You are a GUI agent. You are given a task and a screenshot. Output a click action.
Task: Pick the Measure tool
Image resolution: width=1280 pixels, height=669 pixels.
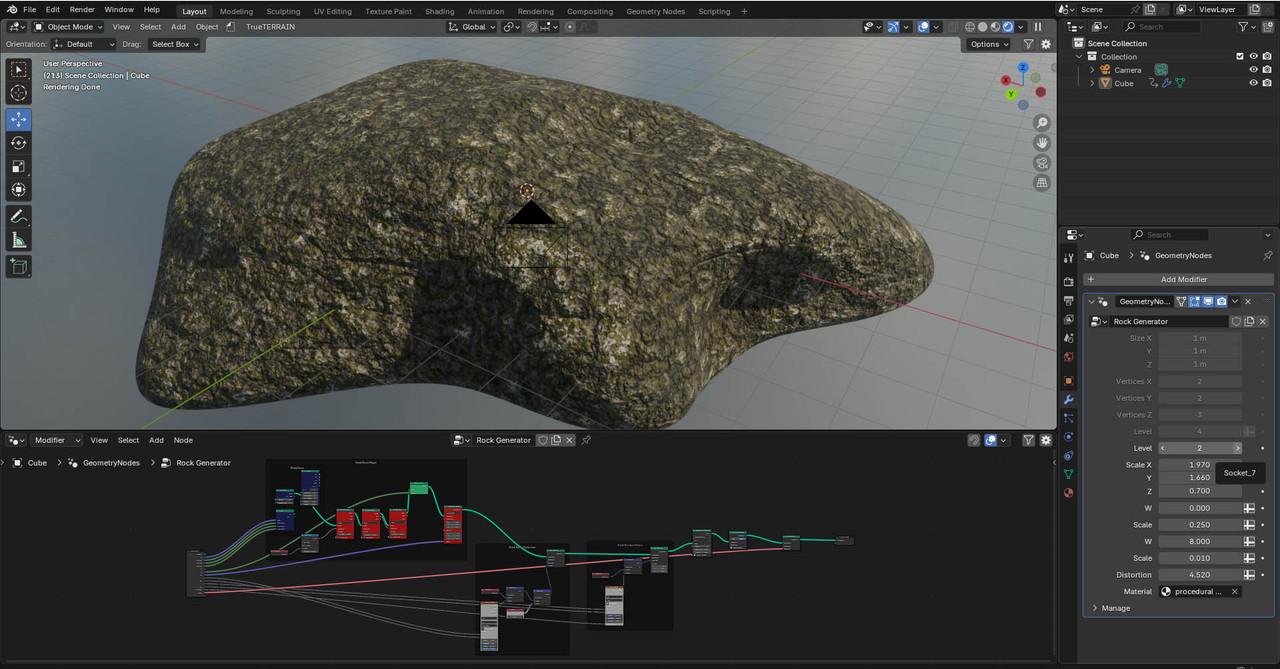(18, 240)
